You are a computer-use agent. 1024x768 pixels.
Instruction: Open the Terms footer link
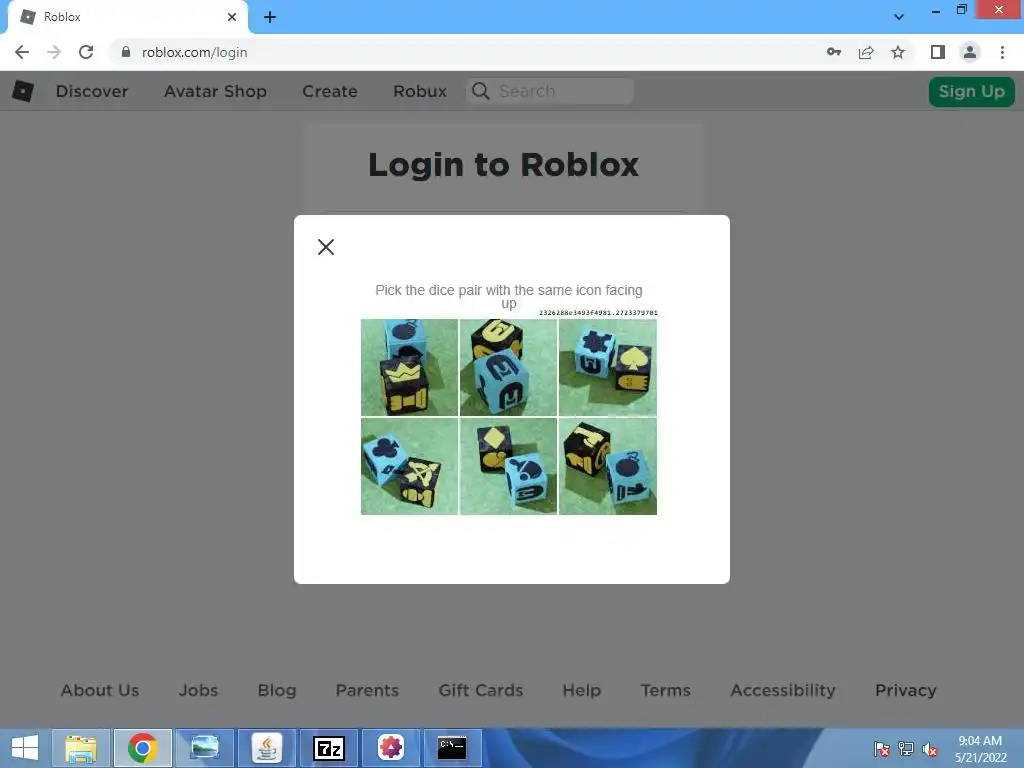click(x=665, y=690)
